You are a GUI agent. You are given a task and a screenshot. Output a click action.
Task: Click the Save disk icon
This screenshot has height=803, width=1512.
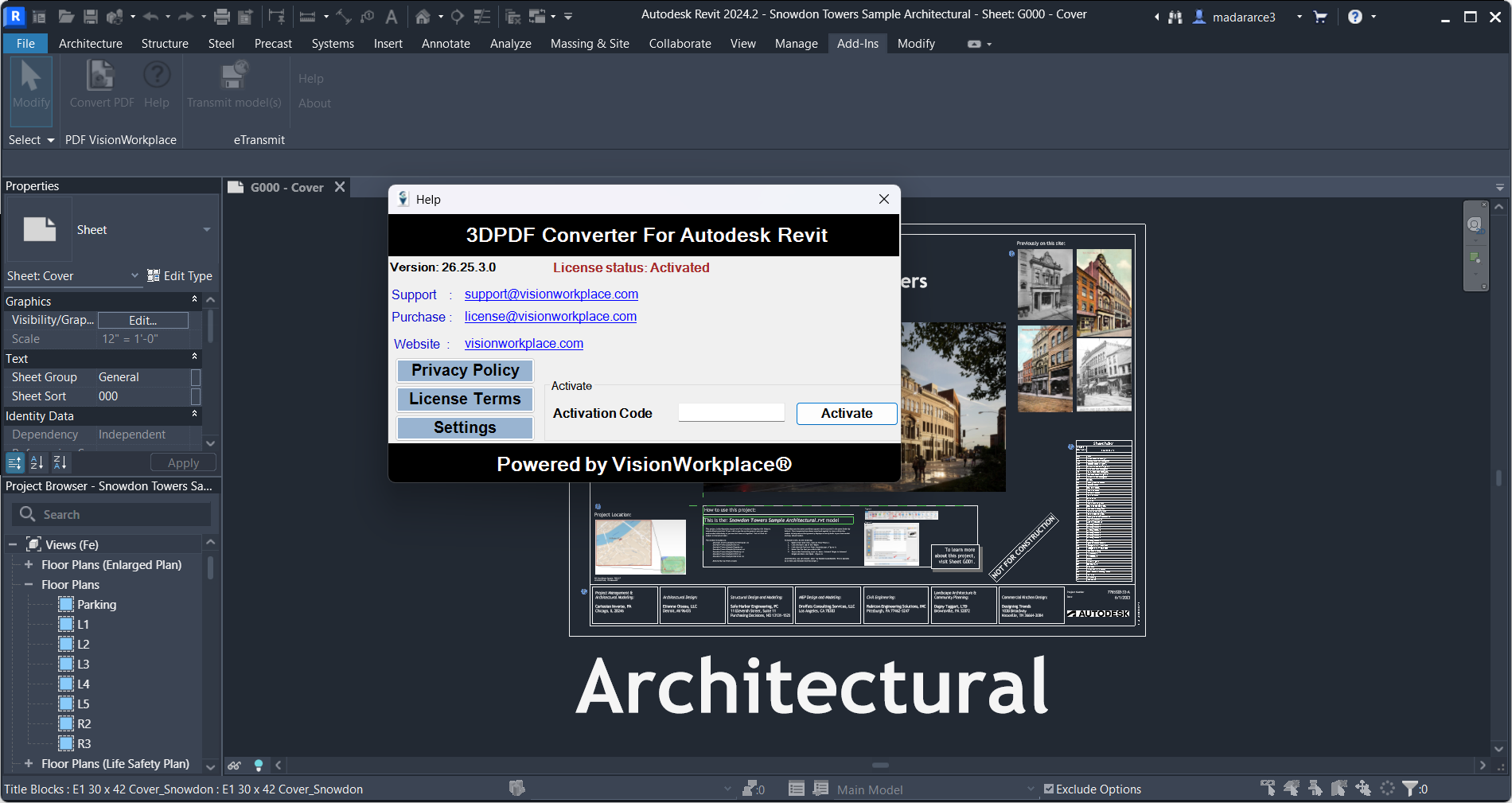91,16
